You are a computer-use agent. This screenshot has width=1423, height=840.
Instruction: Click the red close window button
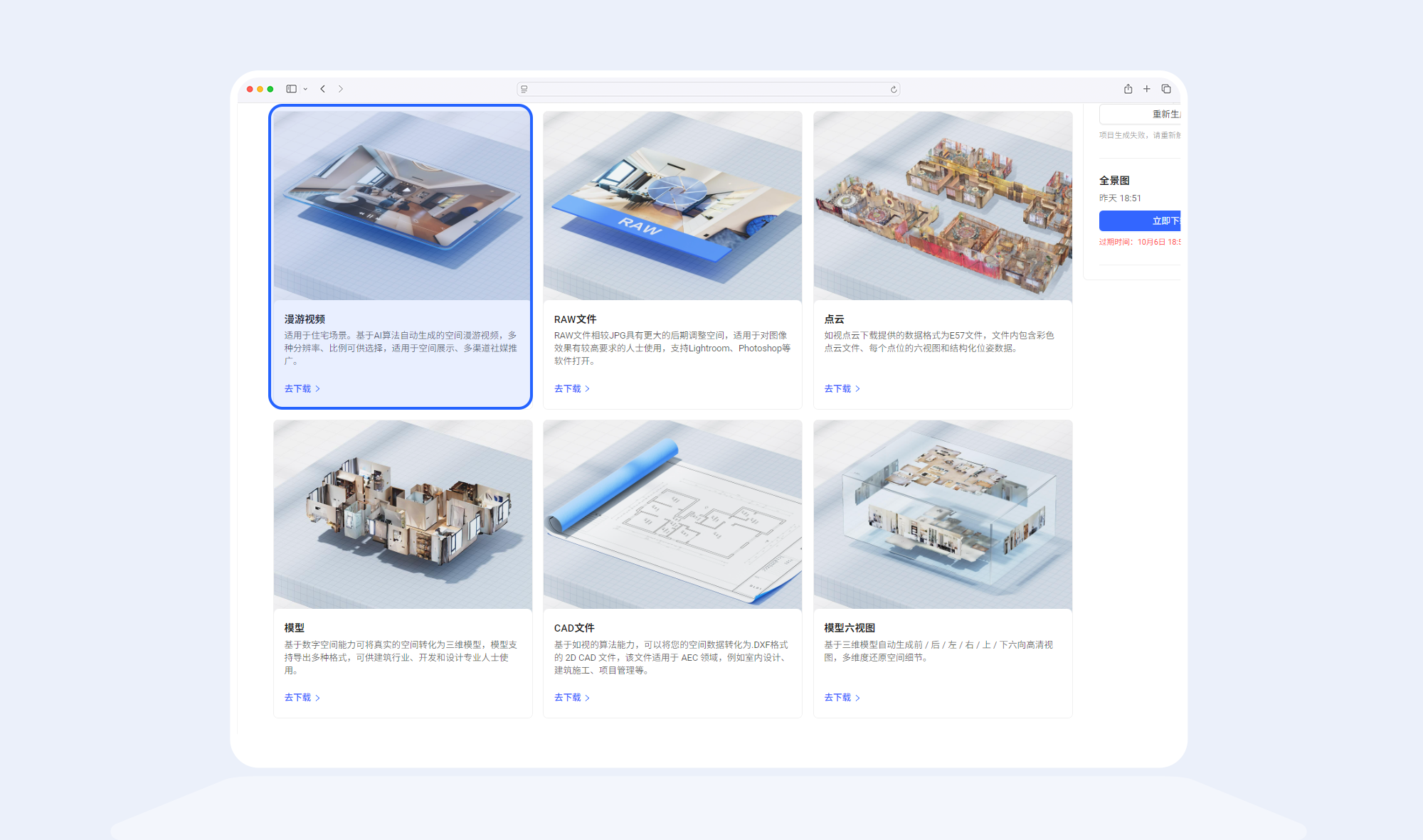250,89
